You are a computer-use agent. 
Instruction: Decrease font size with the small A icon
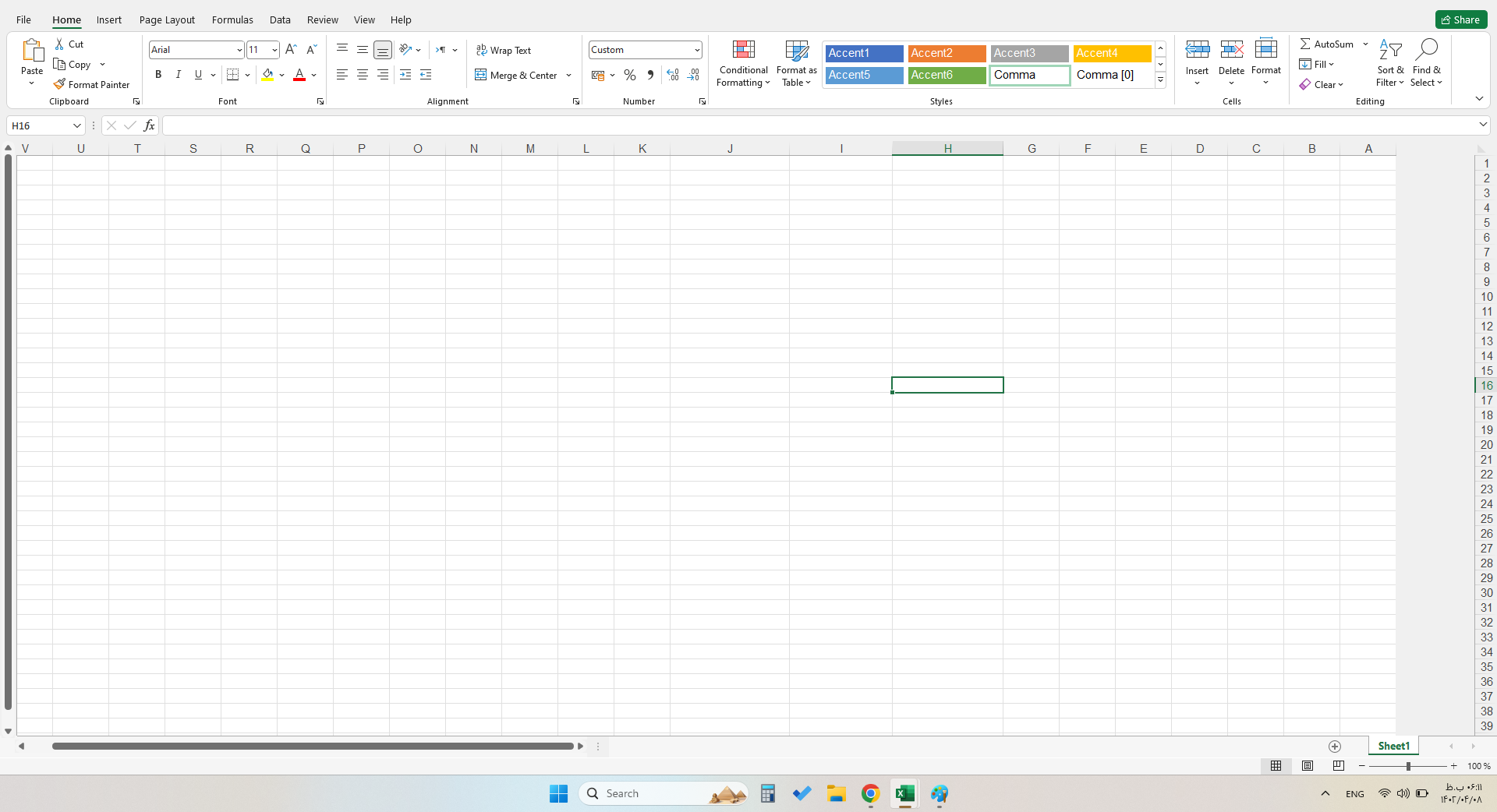click(311, 50)
